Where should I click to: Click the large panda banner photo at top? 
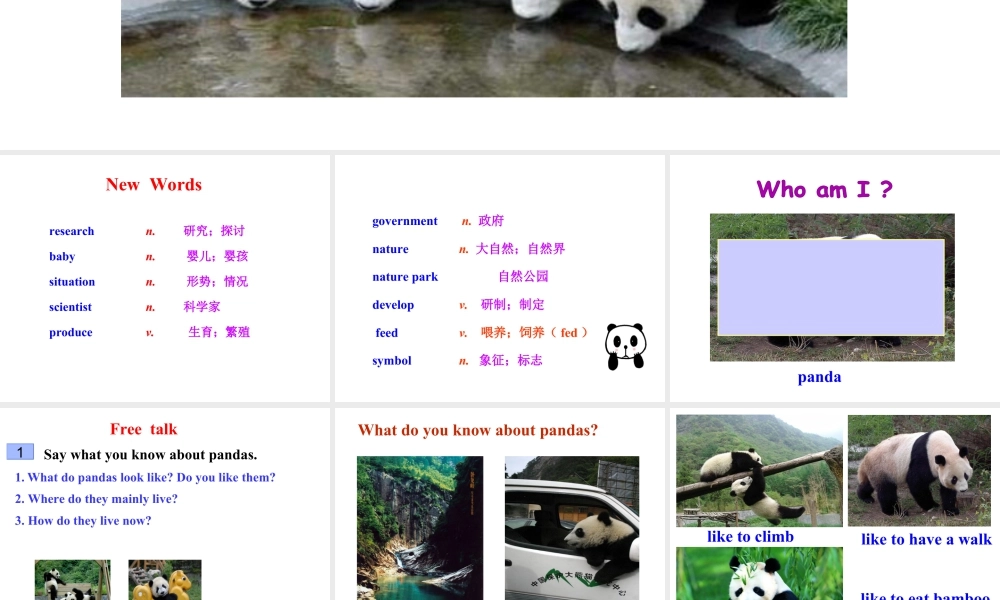click(x=484, y=48)
